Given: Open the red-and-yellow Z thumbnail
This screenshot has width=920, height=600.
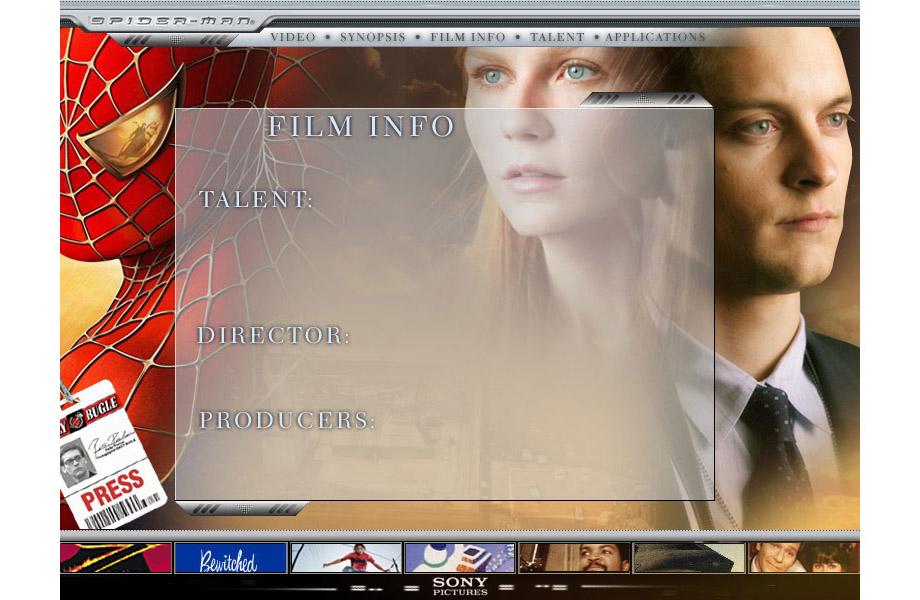Looking at the screenshot, I should pos(116,558).
